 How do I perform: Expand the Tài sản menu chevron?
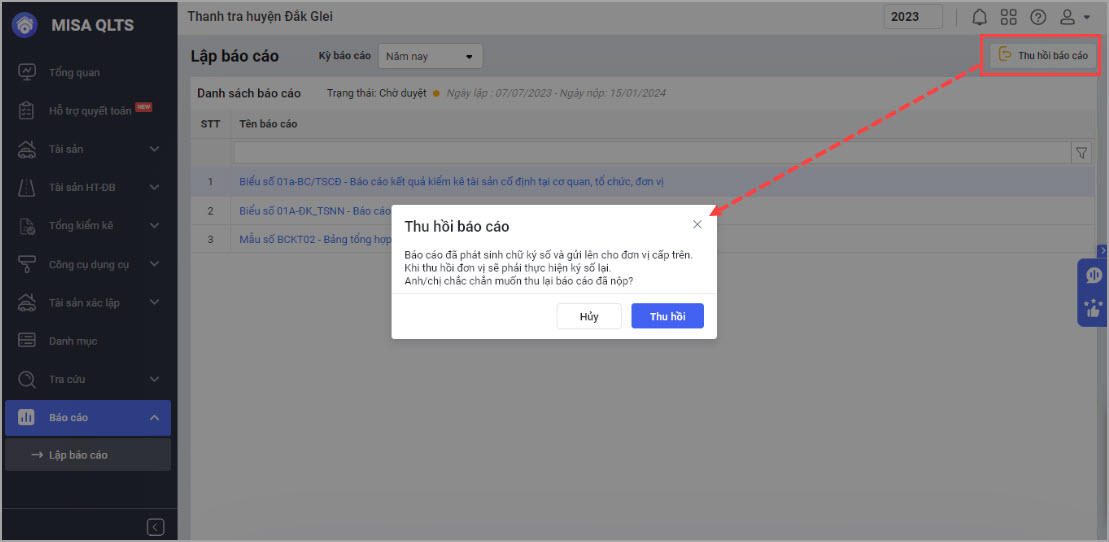pyautogui.click(x=155, y=149)
